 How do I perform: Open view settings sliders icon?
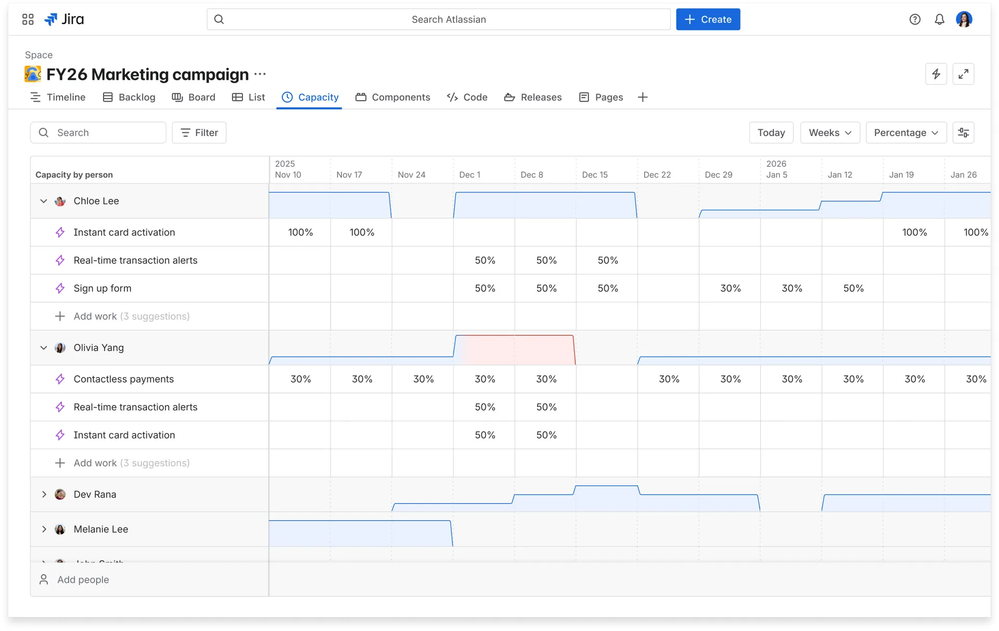(x=963, y=133)
